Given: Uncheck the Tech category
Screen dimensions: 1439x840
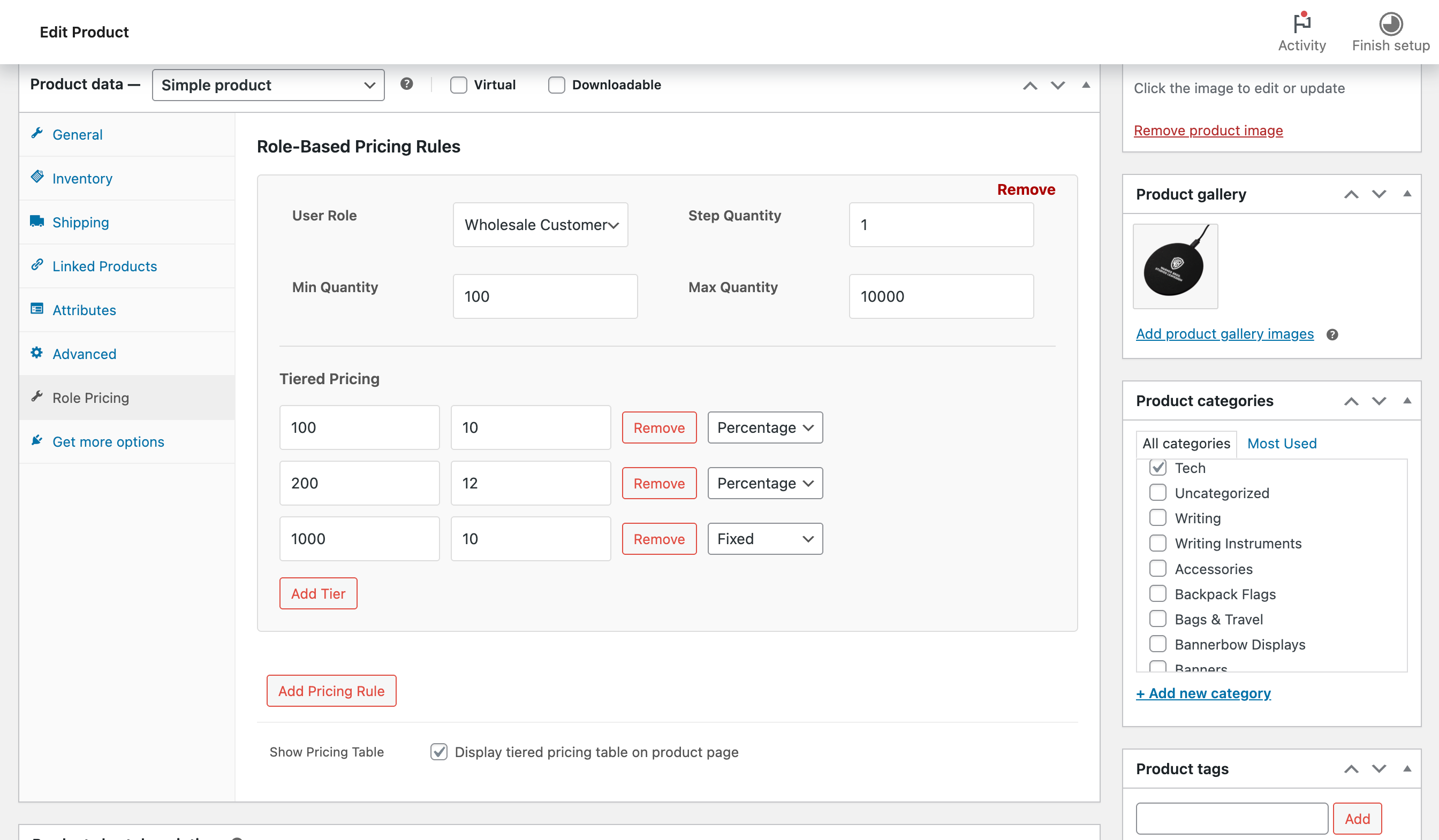Looking at the screenshot, I should click(1158, 468).
